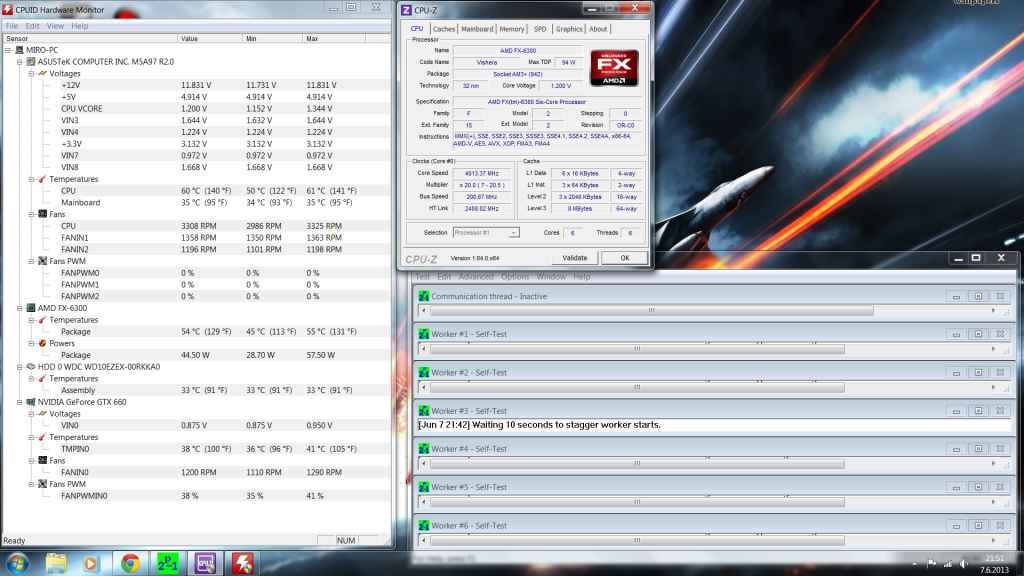This screenshot has width=1024, height=576.
Task: Collapse the MIRO-PC root tree node
Action: (x=8, y=49)
